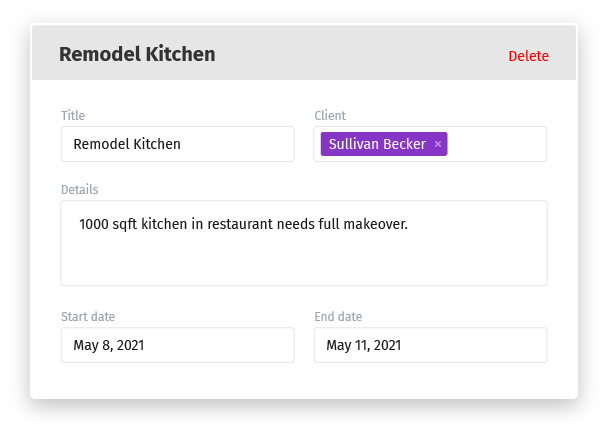
Task: Click the Start date label
Action: coord(88,316)
